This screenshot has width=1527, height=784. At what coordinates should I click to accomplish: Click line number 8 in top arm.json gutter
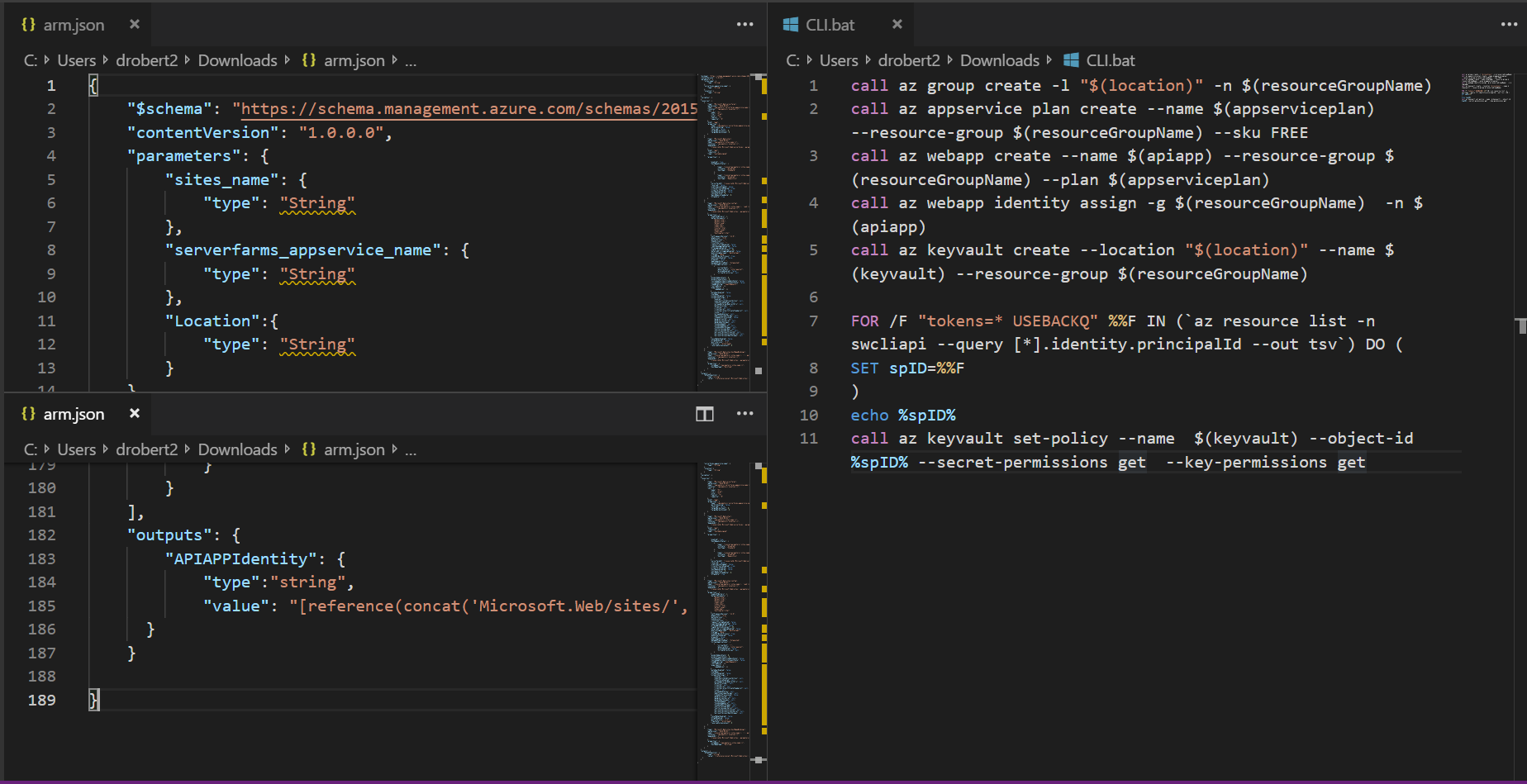tap(51, 250)
